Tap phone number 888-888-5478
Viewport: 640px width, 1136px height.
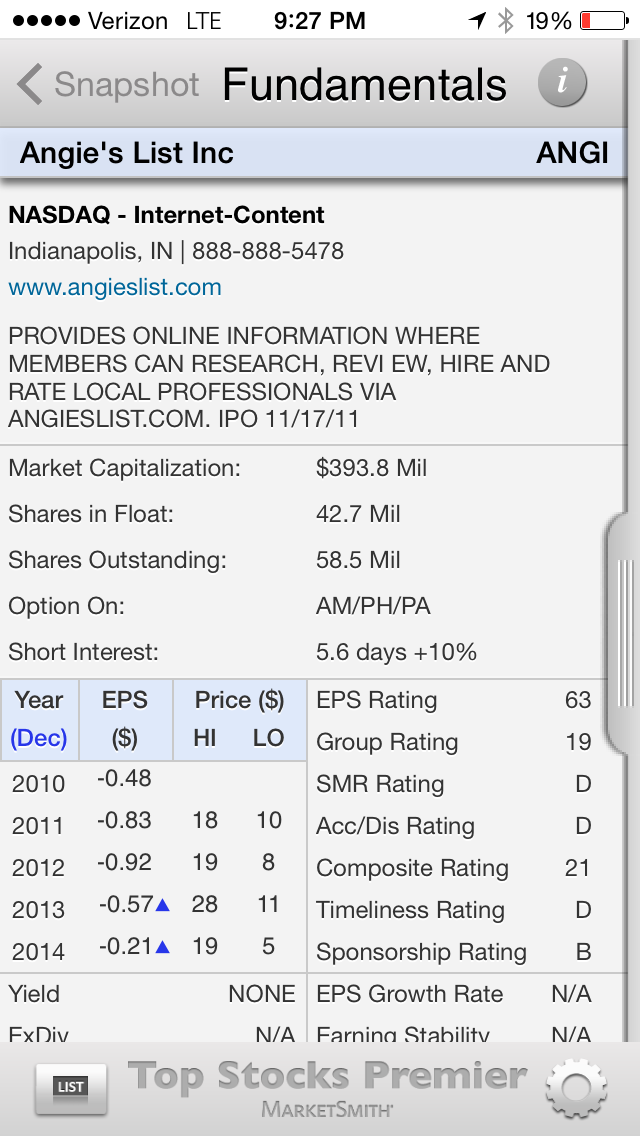click(x=268, y=251)
